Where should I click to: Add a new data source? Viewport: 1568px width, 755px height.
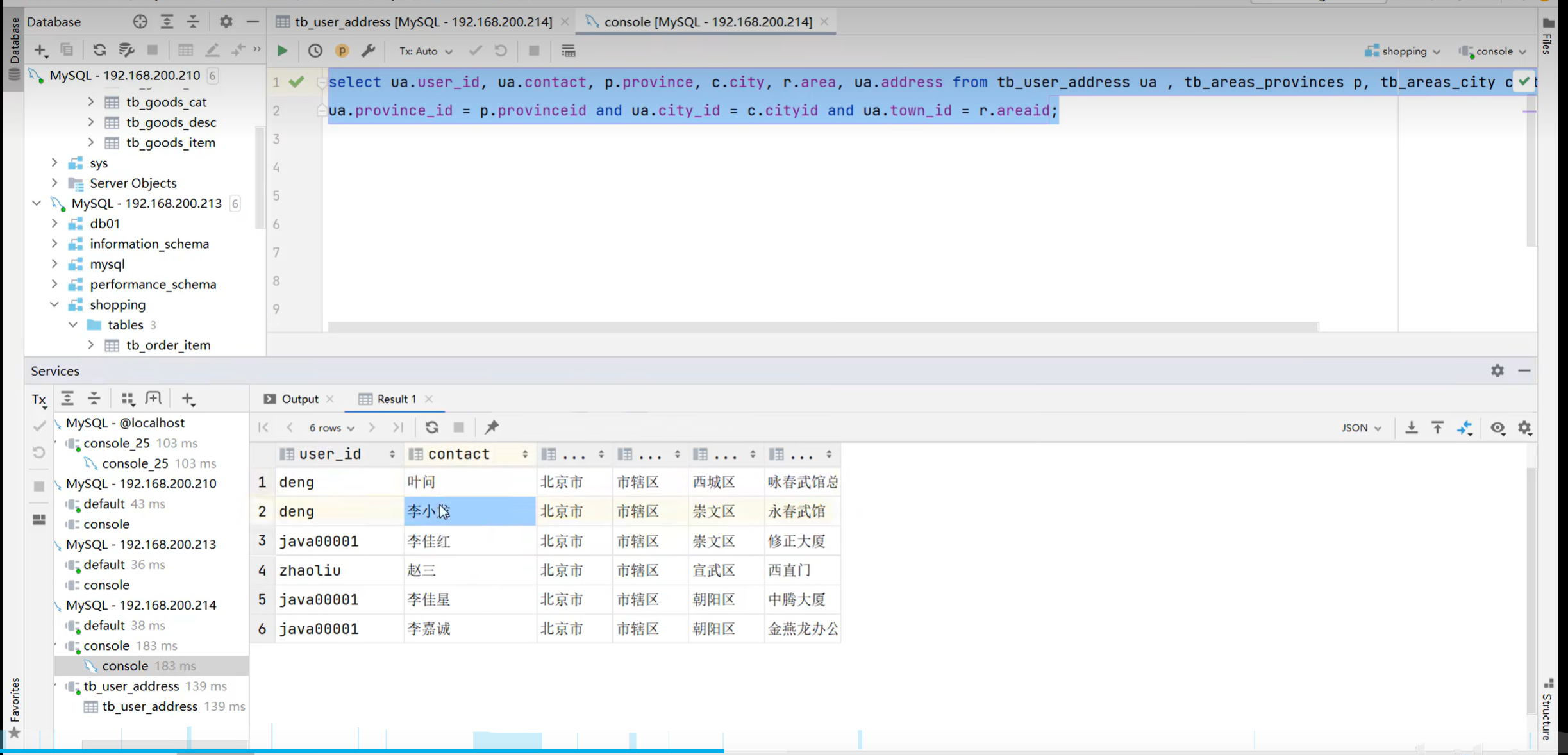40,50
